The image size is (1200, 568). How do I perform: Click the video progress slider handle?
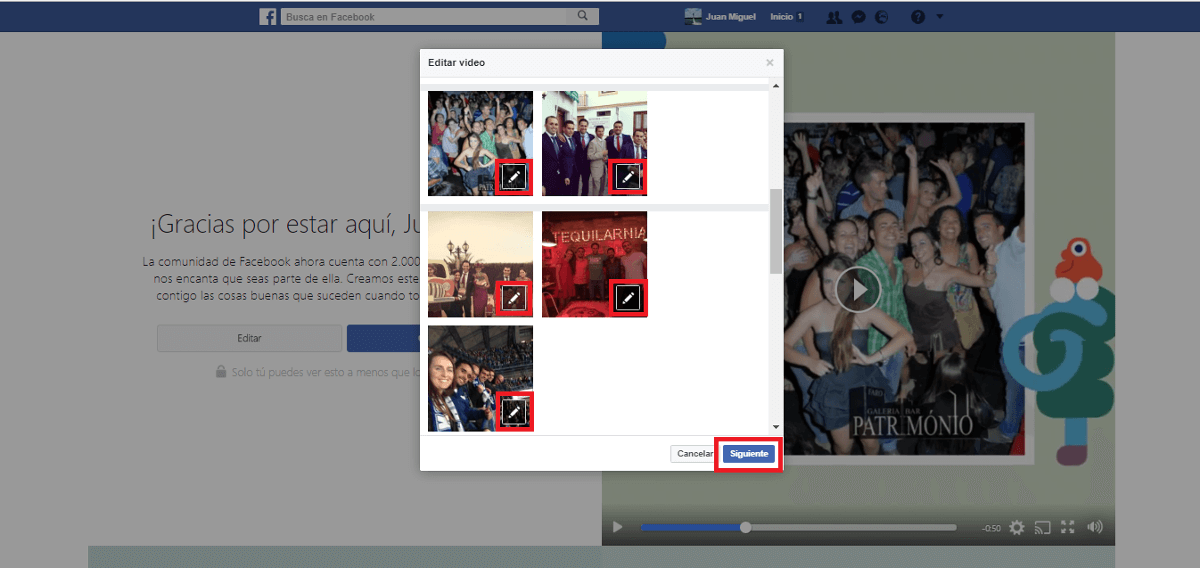(x=745, y=527)
